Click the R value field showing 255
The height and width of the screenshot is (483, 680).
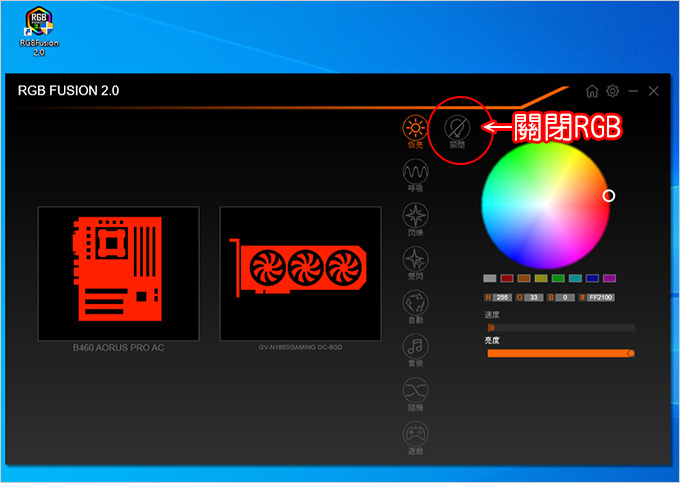point(502,298)
